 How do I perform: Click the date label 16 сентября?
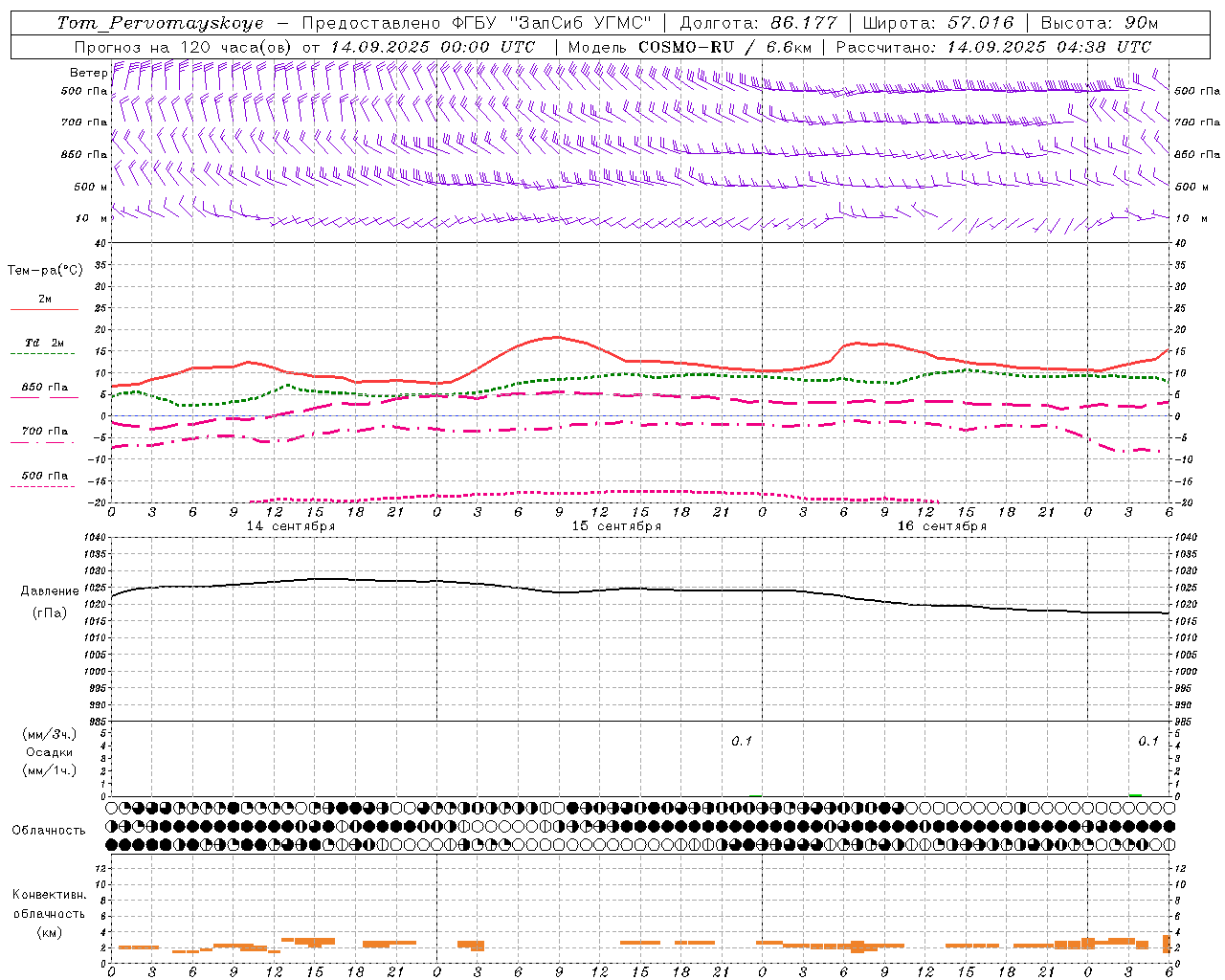(942, 526)
